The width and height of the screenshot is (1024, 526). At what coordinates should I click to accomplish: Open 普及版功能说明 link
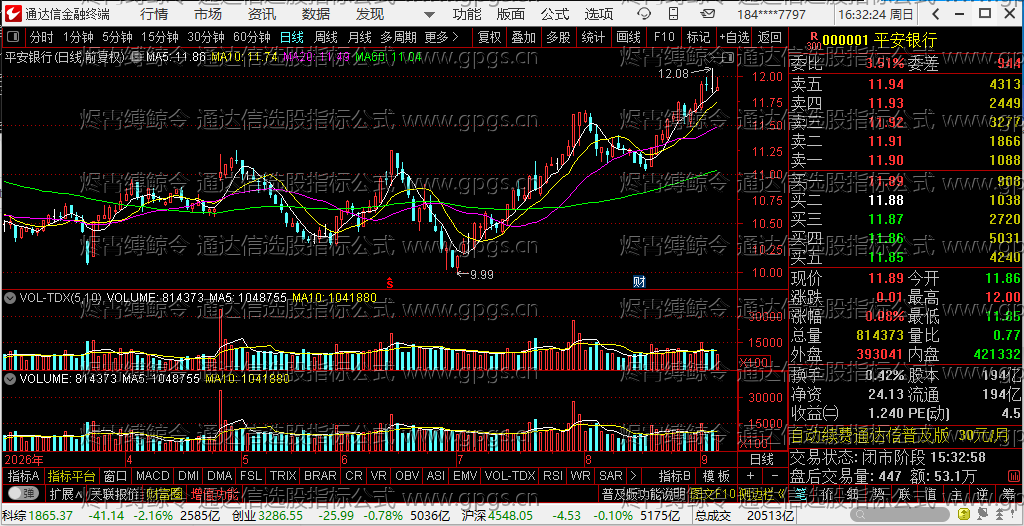point(643,494)
